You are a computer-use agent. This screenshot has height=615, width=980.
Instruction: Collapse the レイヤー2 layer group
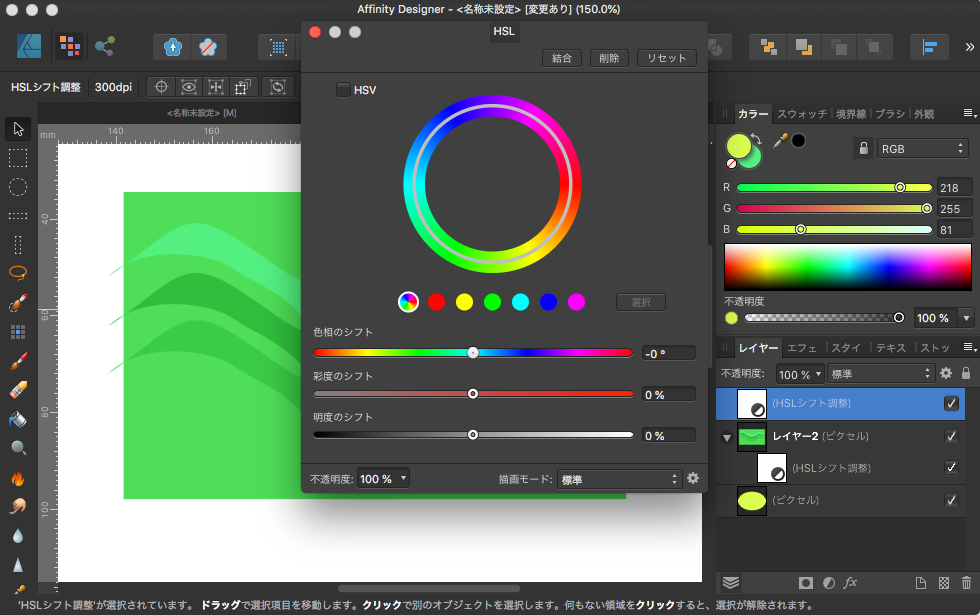click(727, 437)
